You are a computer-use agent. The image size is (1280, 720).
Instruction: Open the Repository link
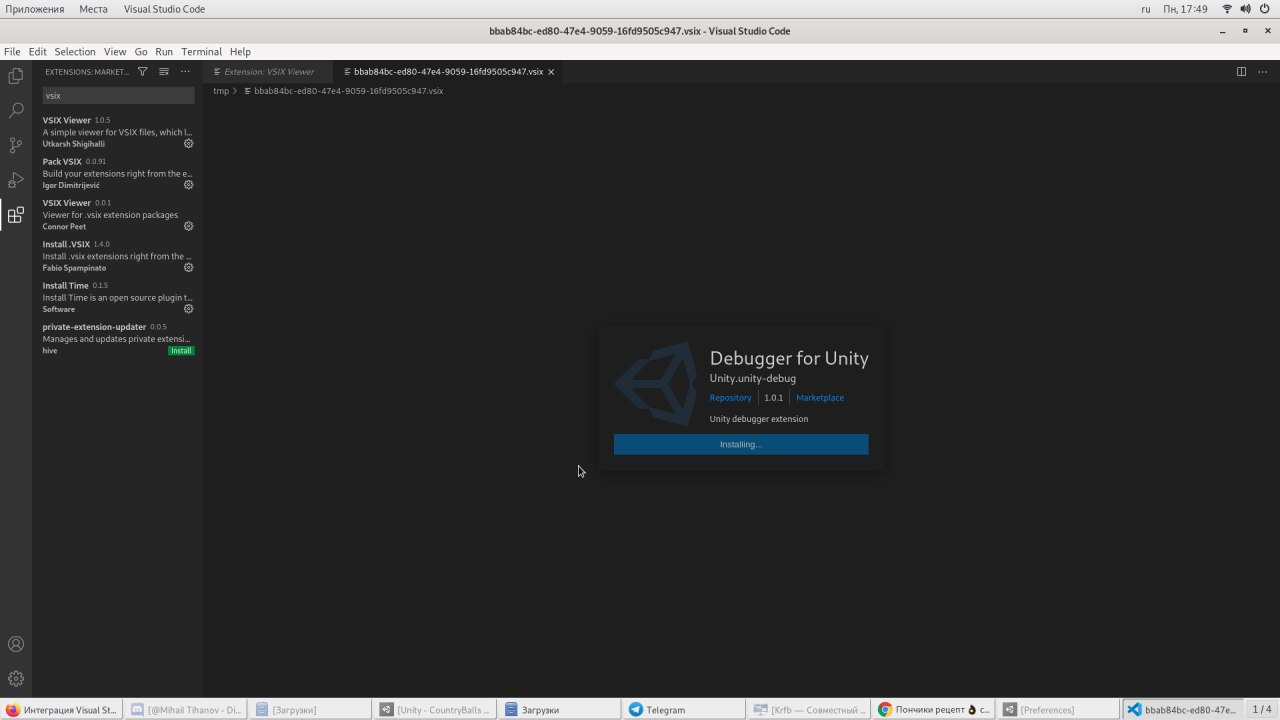pos(730,398)
